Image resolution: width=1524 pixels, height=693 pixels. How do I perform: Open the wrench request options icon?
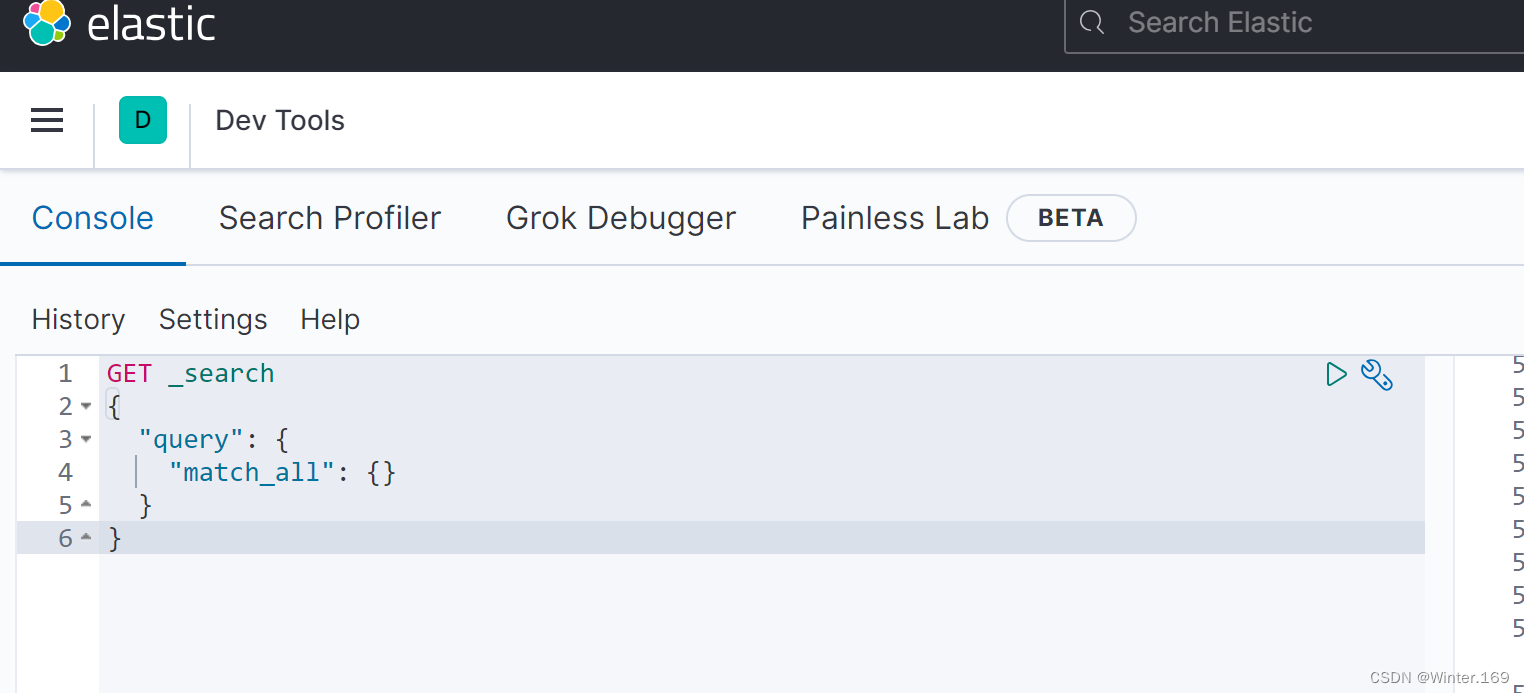coord(1377,375)
